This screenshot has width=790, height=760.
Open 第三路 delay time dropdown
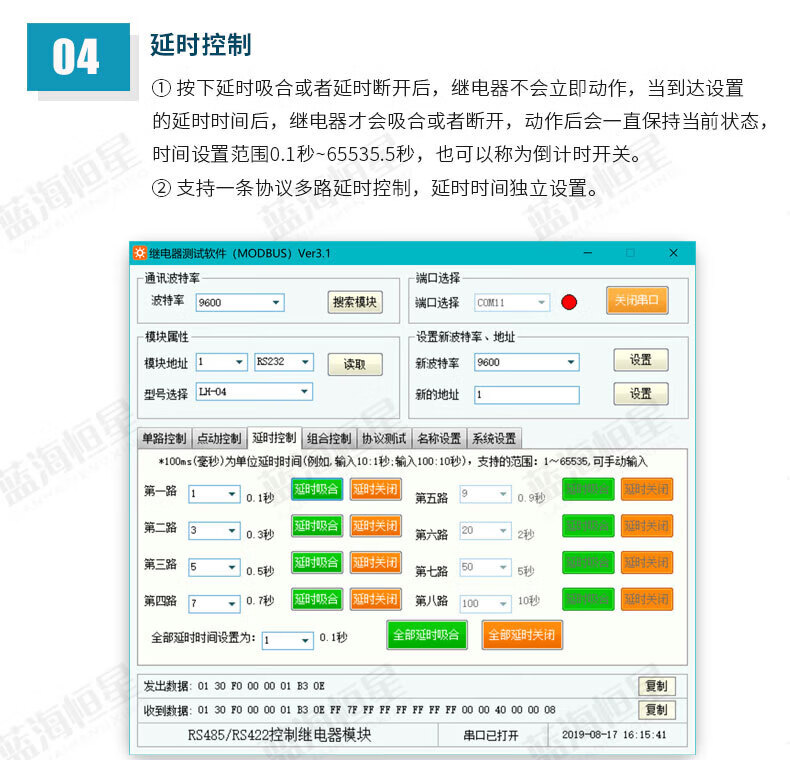tap(214, 567)
